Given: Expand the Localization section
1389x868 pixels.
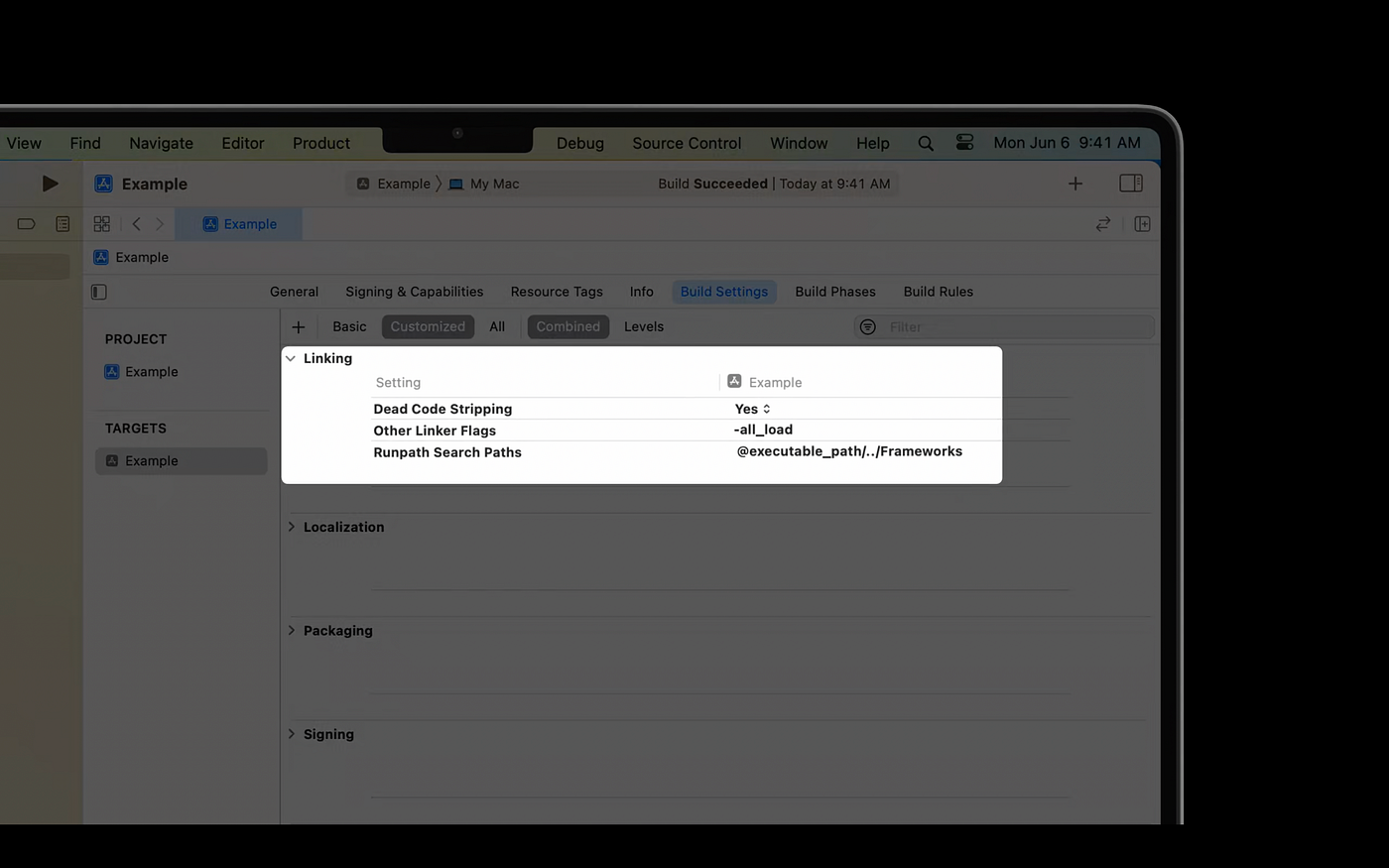Looking at the screenshot, I should coord(291,527).
